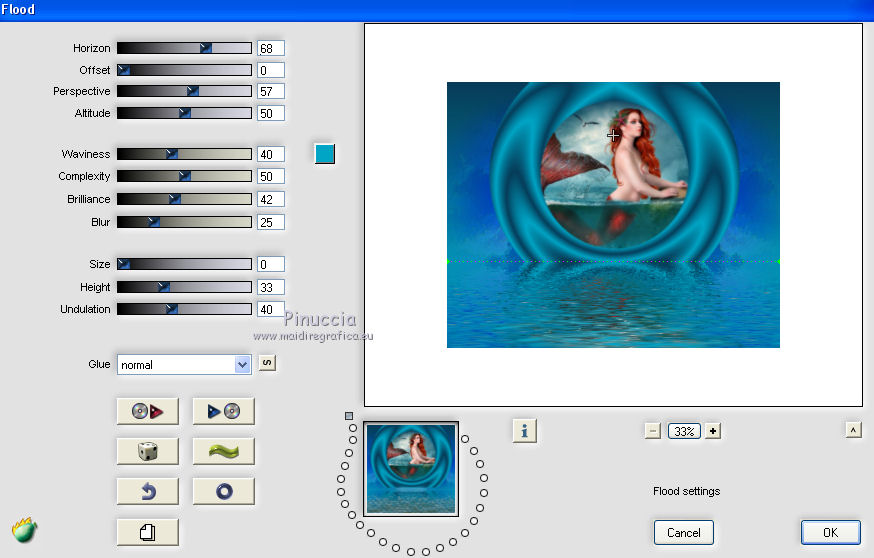
Task: Click the small S button beside Glue
Action: click(267, 363)
